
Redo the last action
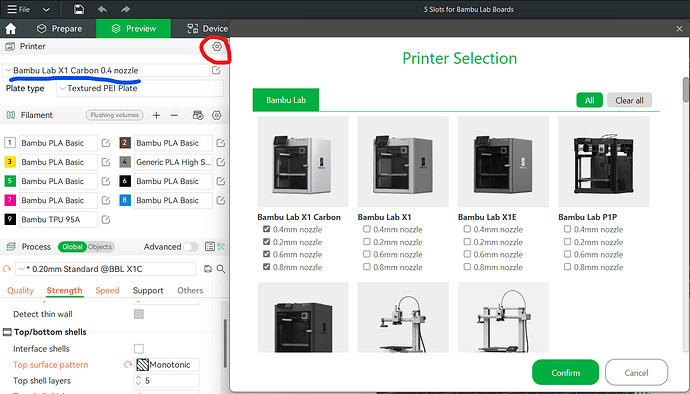pos(125,9)
